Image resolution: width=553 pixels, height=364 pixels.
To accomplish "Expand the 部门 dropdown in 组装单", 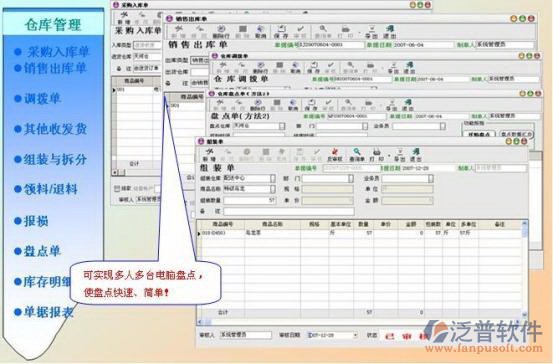I will (351, 178).
